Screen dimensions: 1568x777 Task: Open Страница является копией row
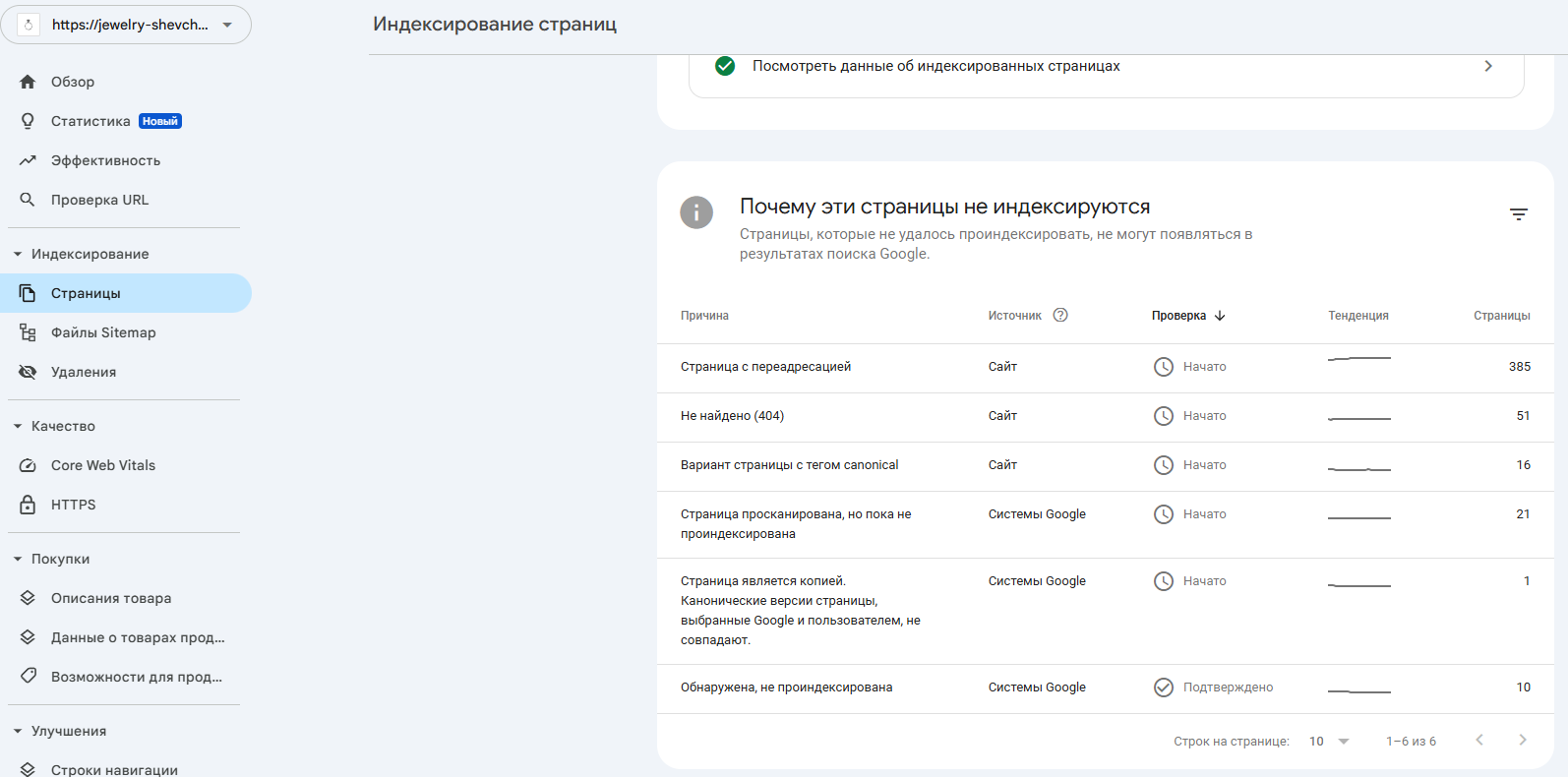pos(1106,611)
